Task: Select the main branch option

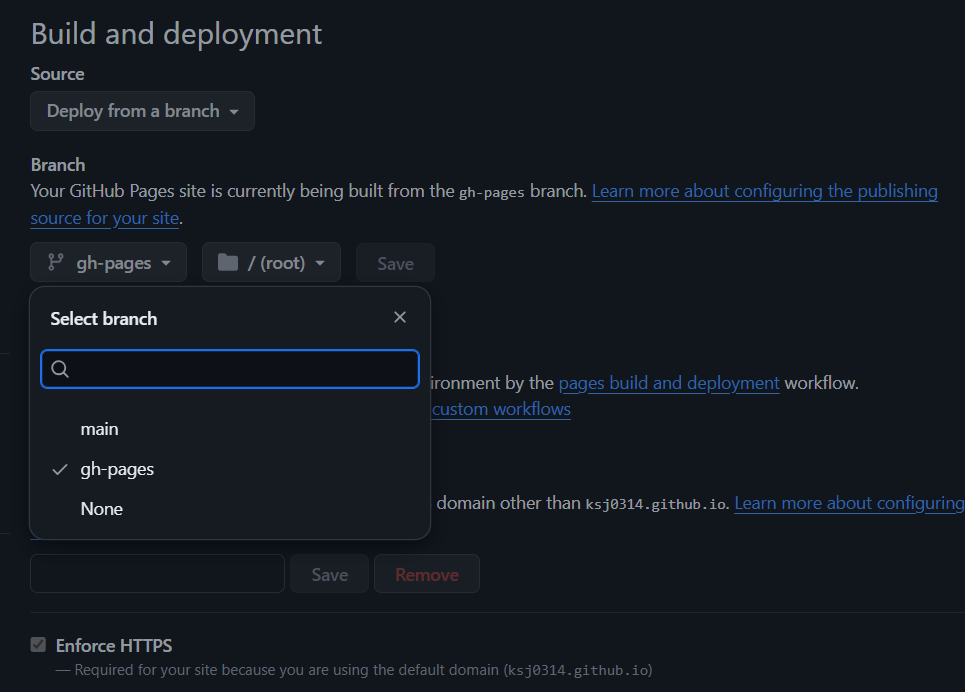Action: pyautogui.click(x=230, y=429)
